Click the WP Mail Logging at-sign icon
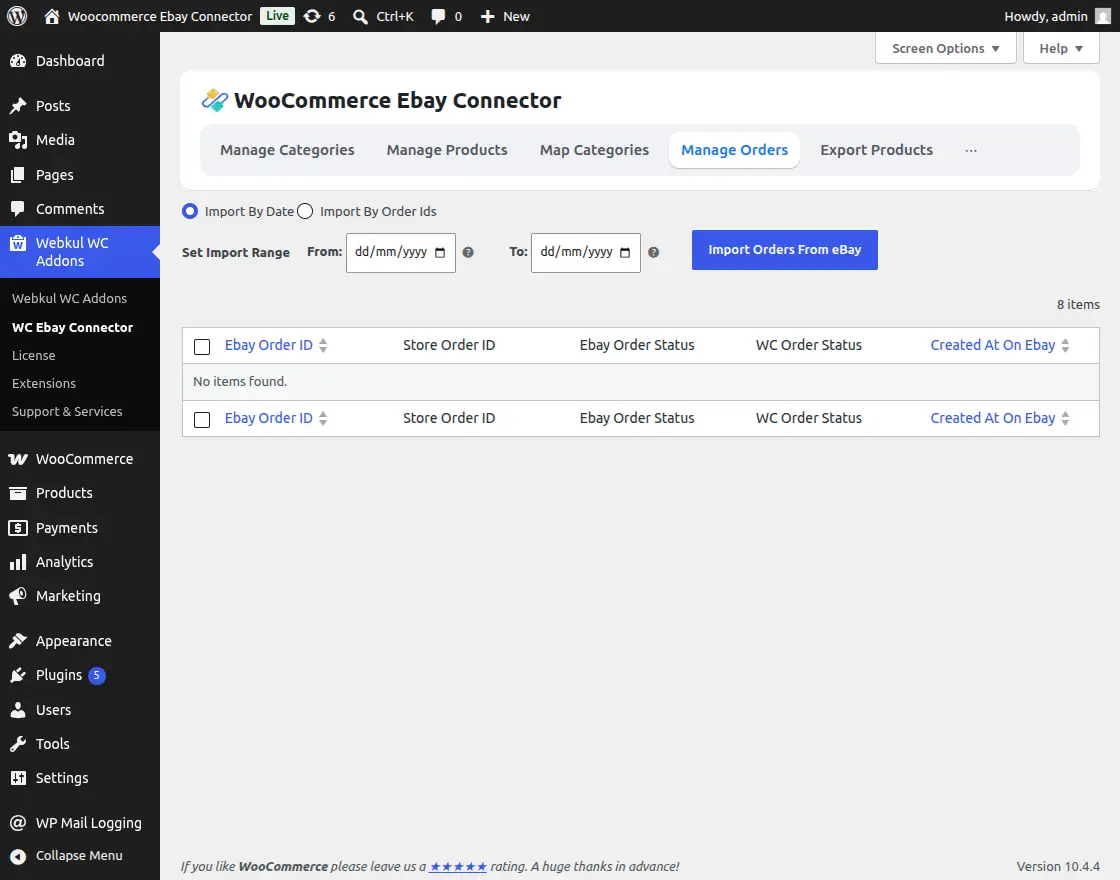Screen dimensions: 1120x880 [18, 824]
